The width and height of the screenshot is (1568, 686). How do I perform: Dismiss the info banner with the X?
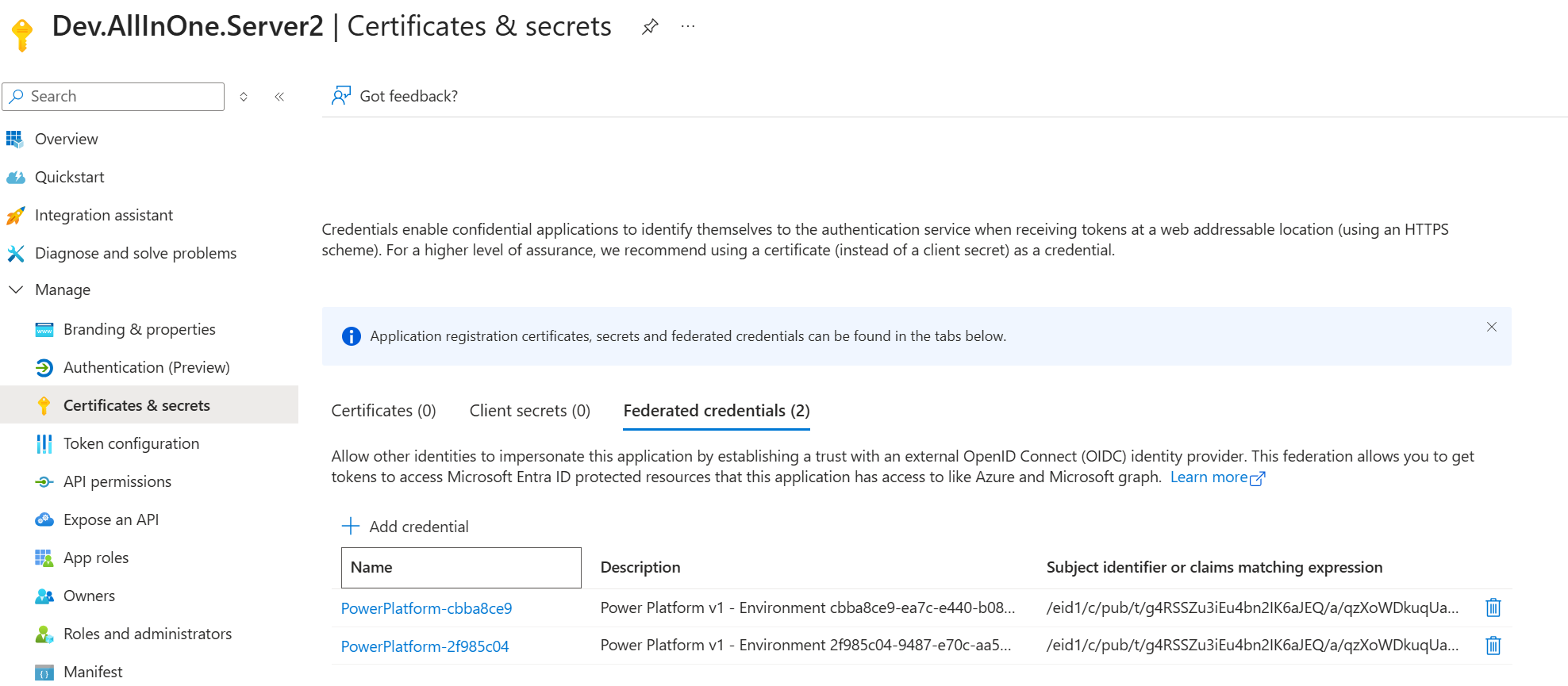click(x=1492, y=327)
